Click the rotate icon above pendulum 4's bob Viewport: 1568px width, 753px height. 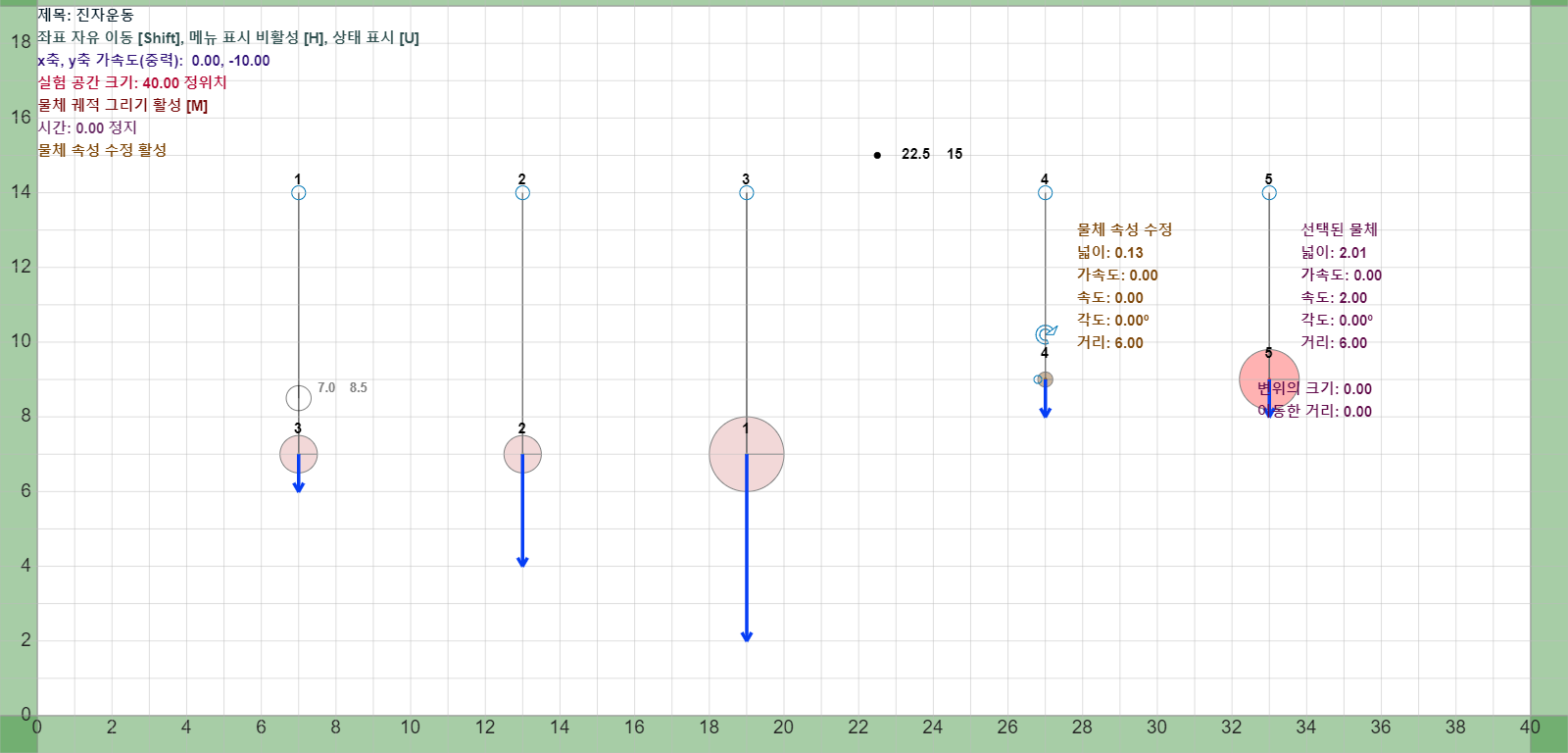coord(1046,334)
